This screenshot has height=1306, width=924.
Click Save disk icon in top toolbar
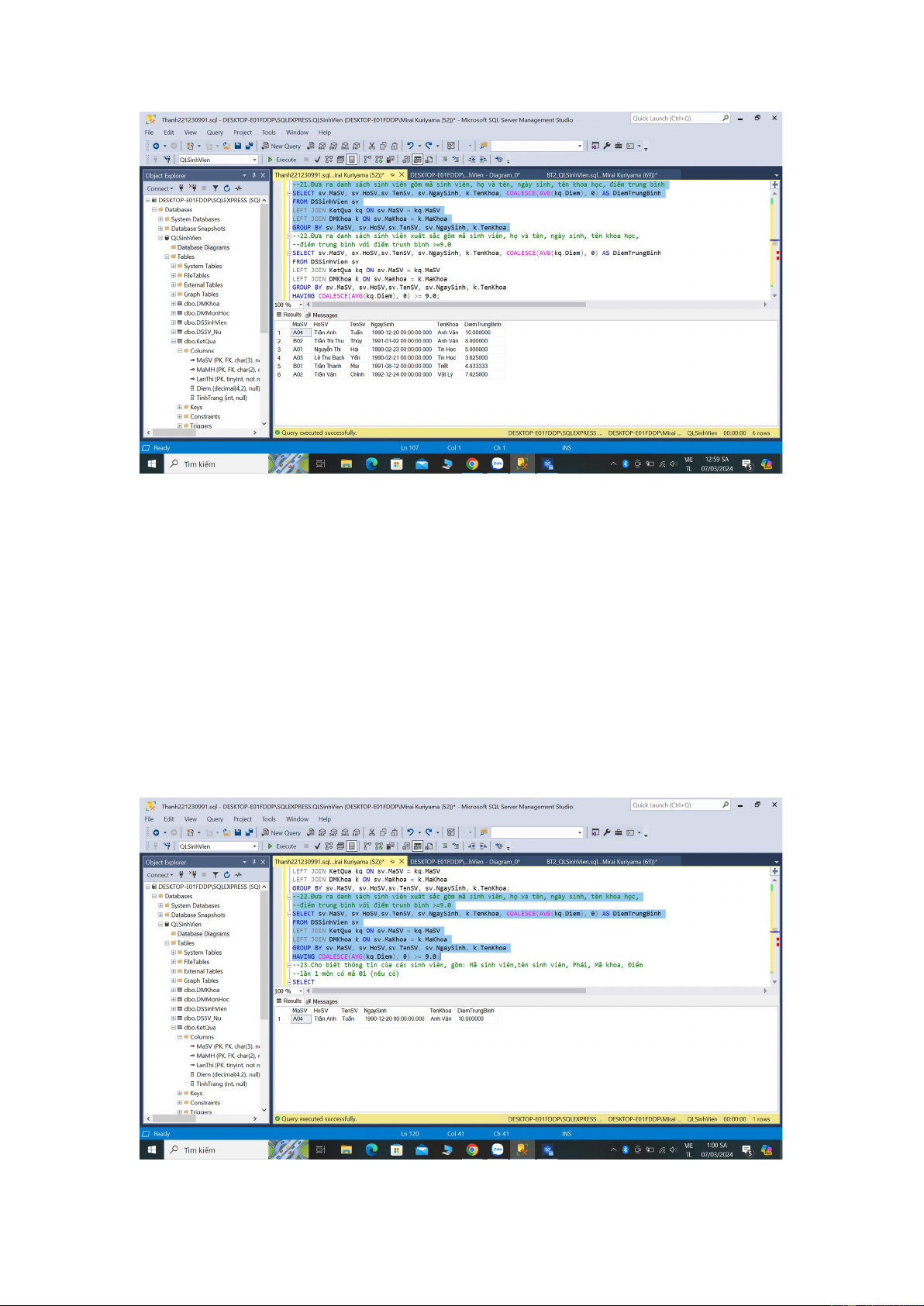pyautogui.click(x=238, y=146)
